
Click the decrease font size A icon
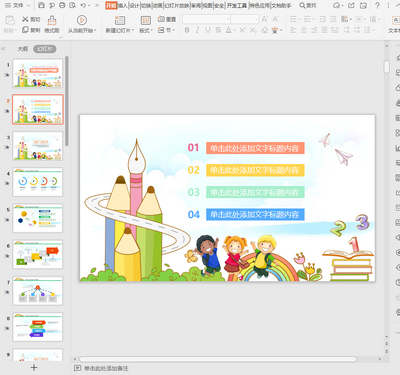coord(276,19)
